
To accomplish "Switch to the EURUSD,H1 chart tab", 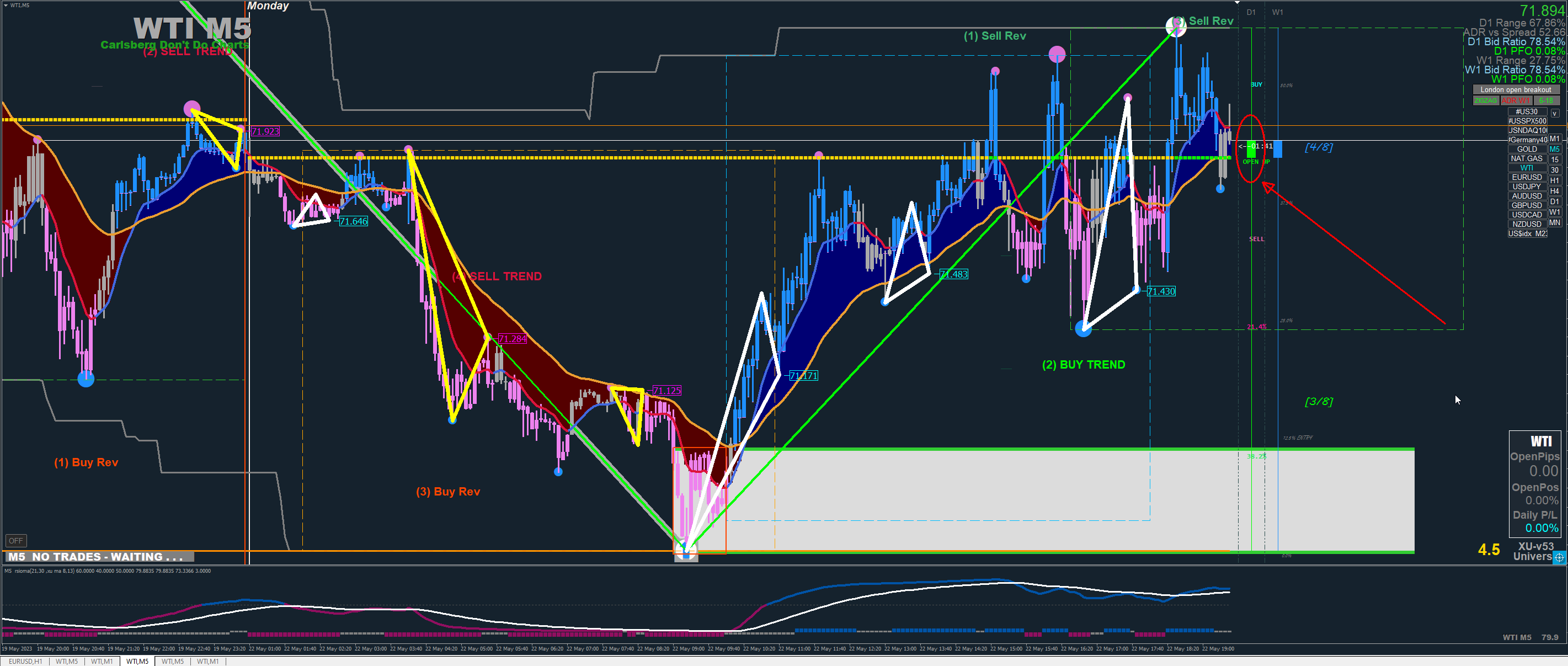I will coord(25,661).
